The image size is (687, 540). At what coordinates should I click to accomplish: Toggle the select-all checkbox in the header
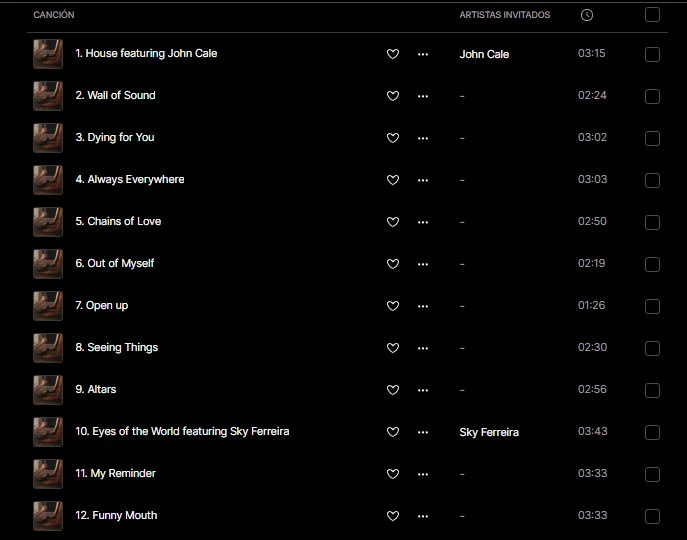pyautogui.click(x=653, y=15)
